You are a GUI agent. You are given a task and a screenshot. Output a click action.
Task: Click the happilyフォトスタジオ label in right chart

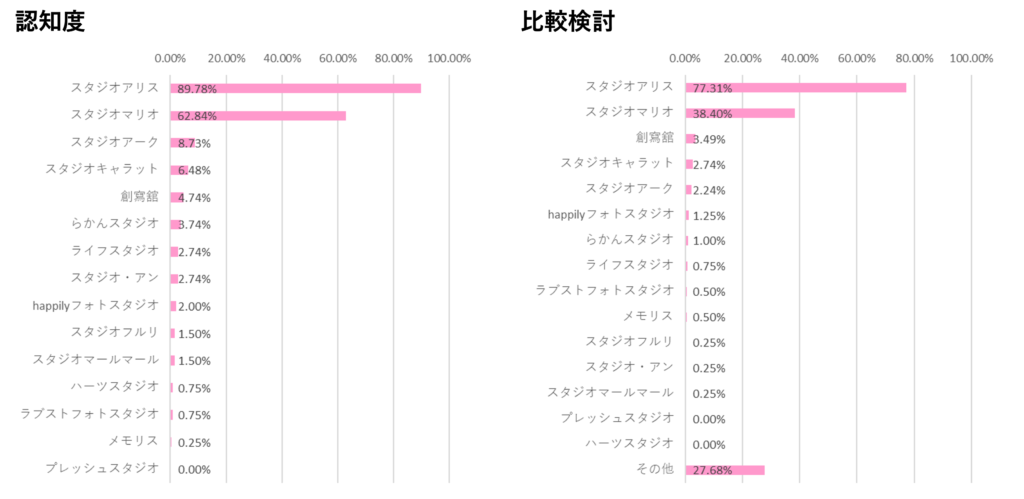611,214
